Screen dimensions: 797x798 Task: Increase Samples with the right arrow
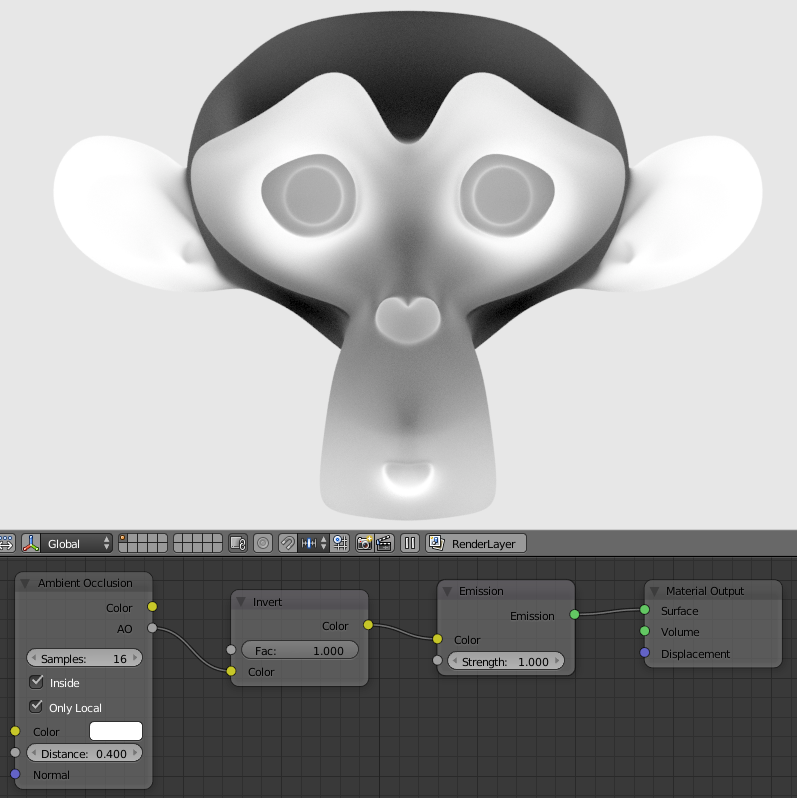[x=135, y=658]
